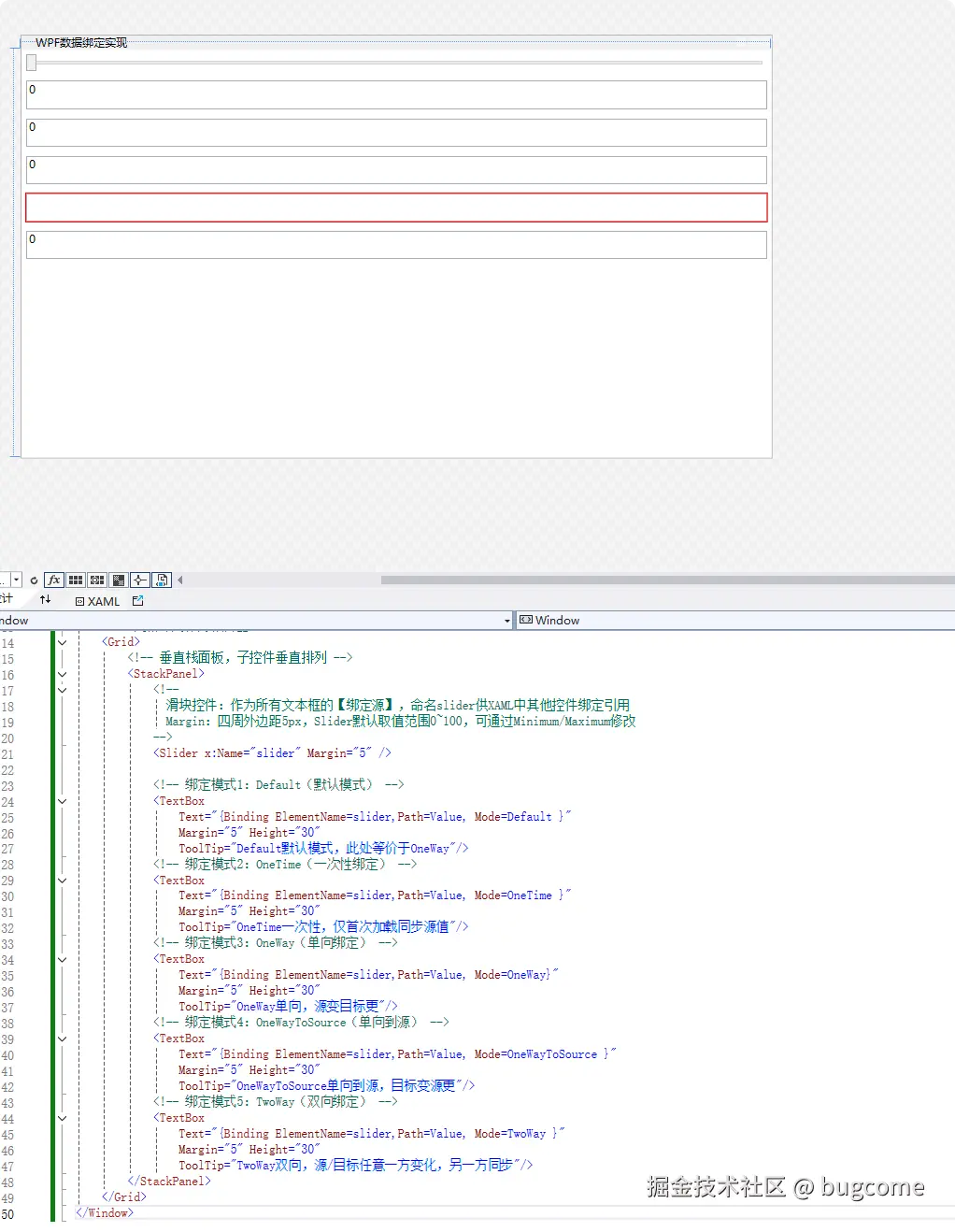The image size is (955, 1232).
Task: Switch to the XAML tab
Action: (x=97, y=601)
